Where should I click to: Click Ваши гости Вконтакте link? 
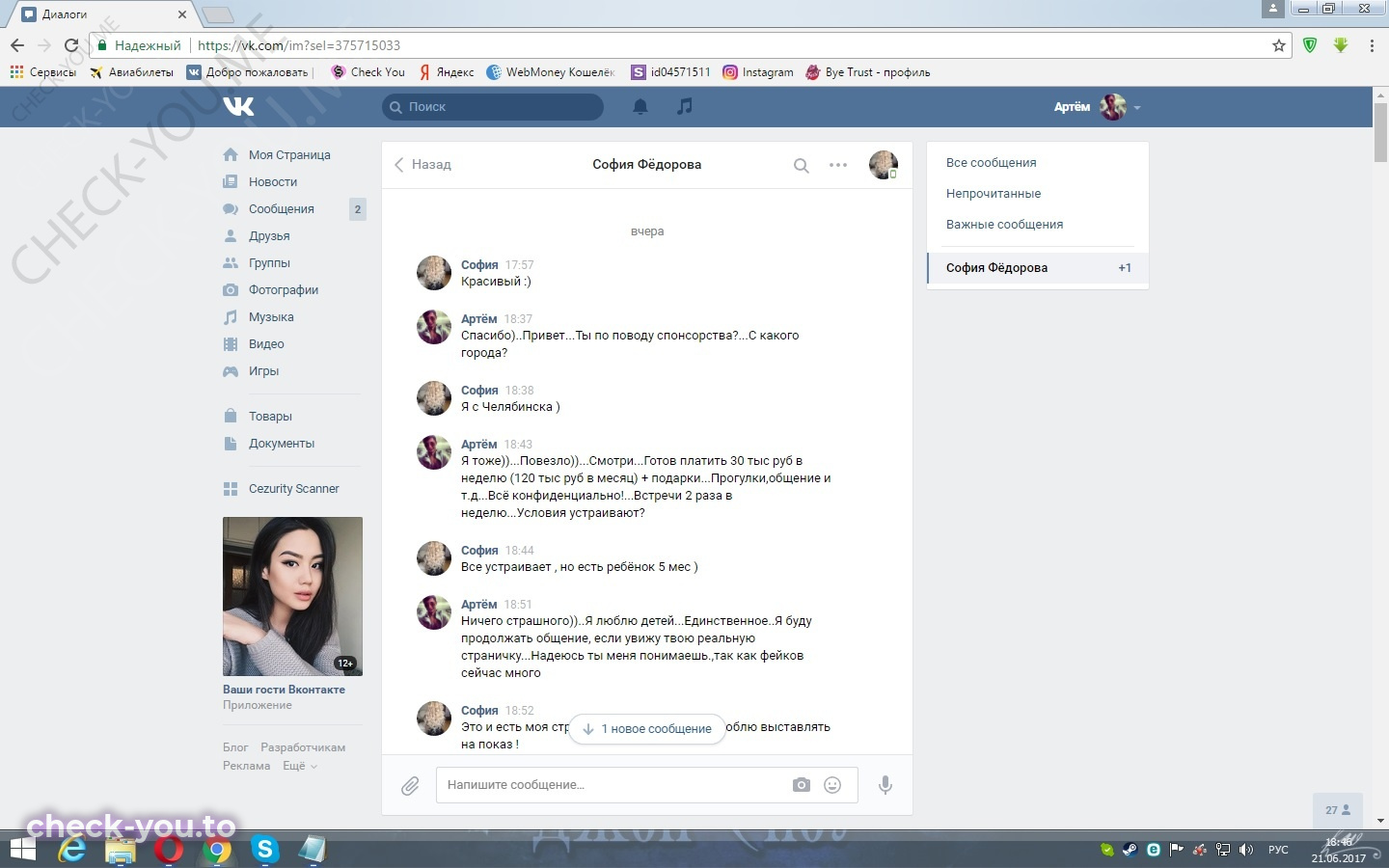(284, 690)
